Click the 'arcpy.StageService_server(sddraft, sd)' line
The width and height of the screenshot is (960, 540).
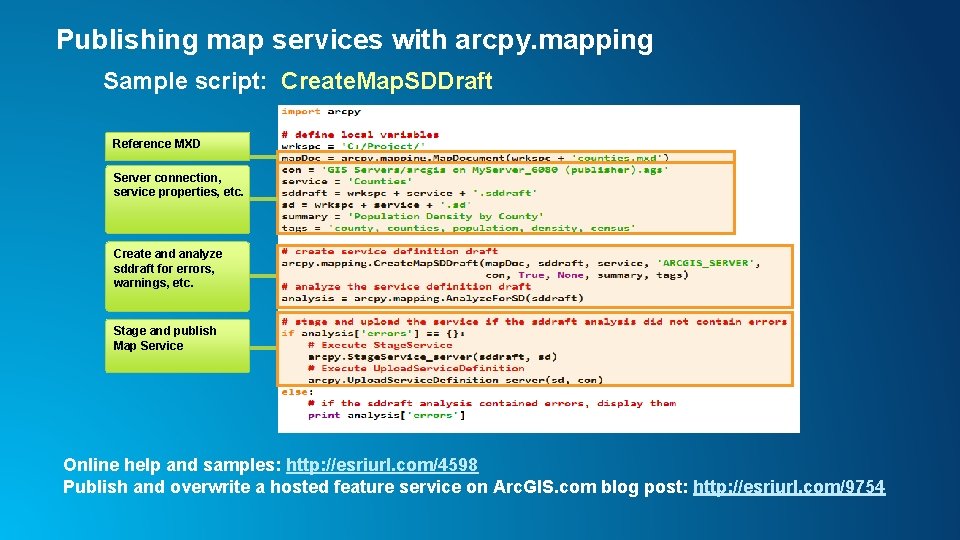tap(432, 356)
